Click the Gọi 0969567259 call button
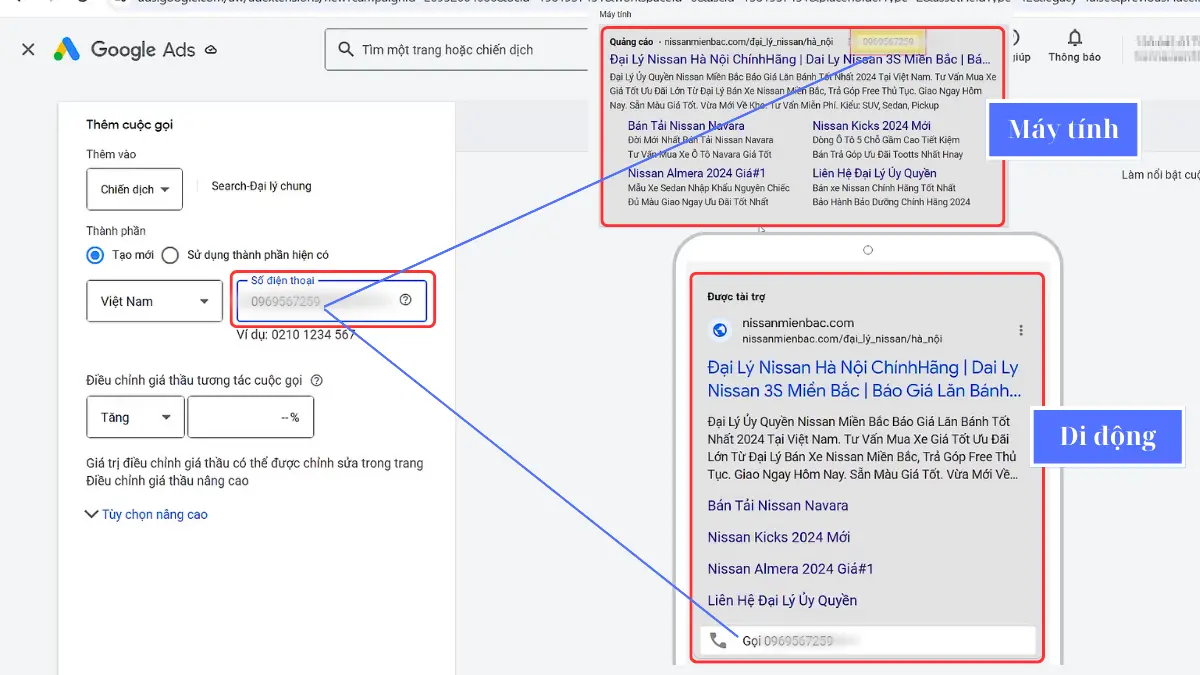 pos(867,640)
